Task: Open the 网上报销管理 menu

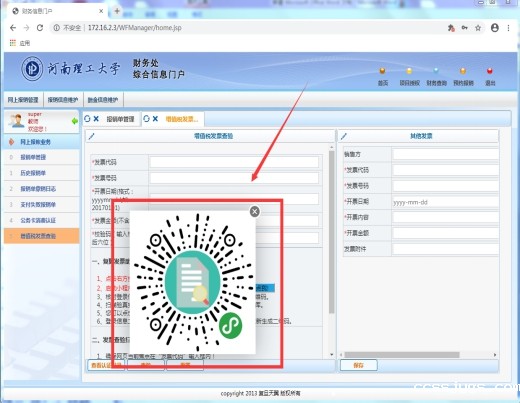Action: (x=23, y=100)
